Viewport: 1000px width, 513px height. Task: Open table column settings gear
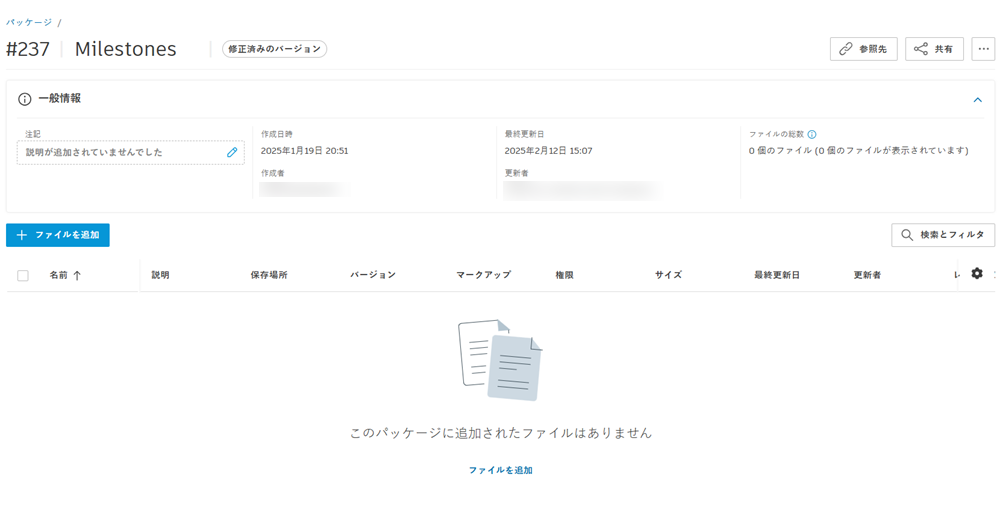(x=977, y=274)
